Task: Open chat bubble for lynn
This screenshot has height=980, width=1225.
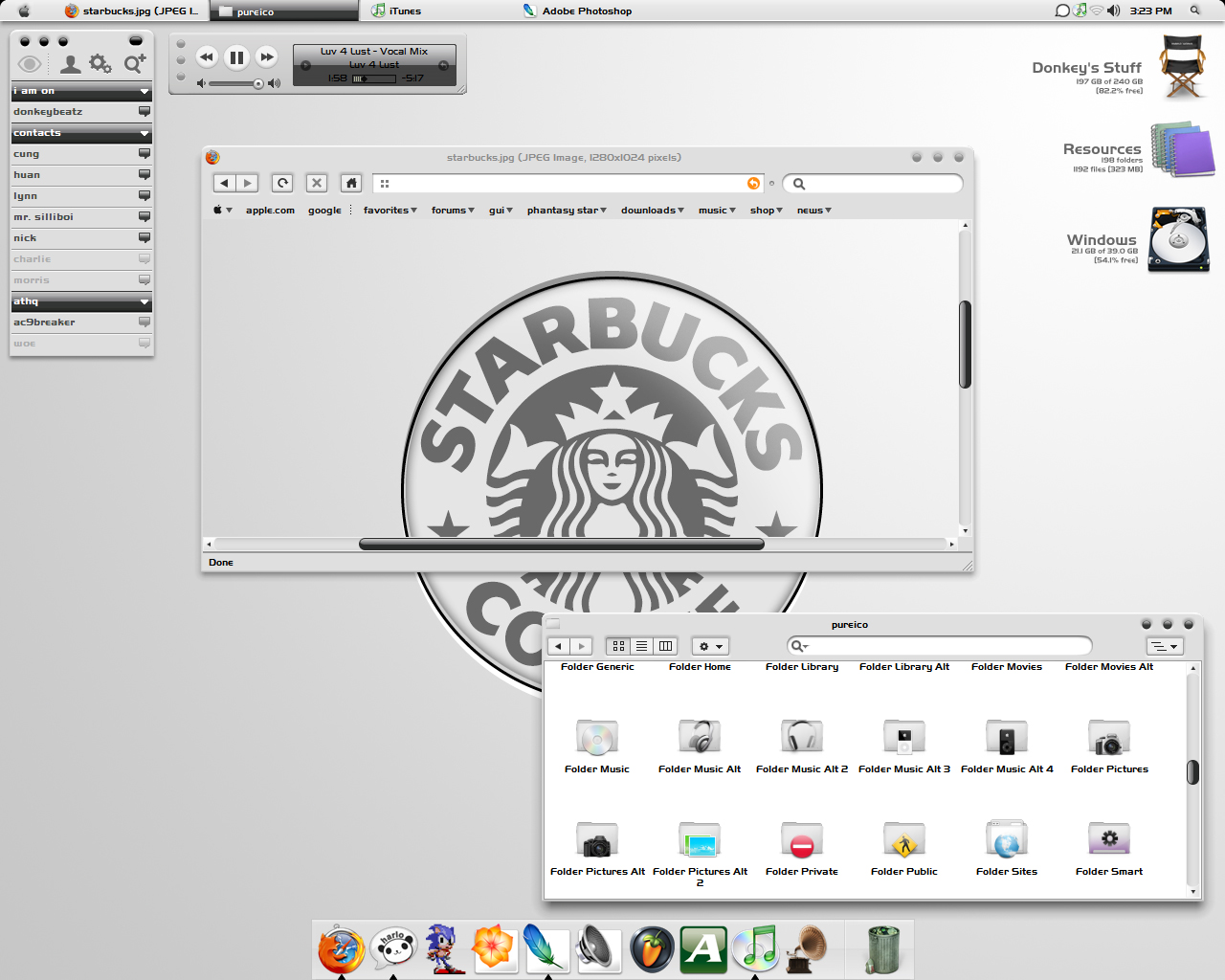Action: tap(145, 196)
